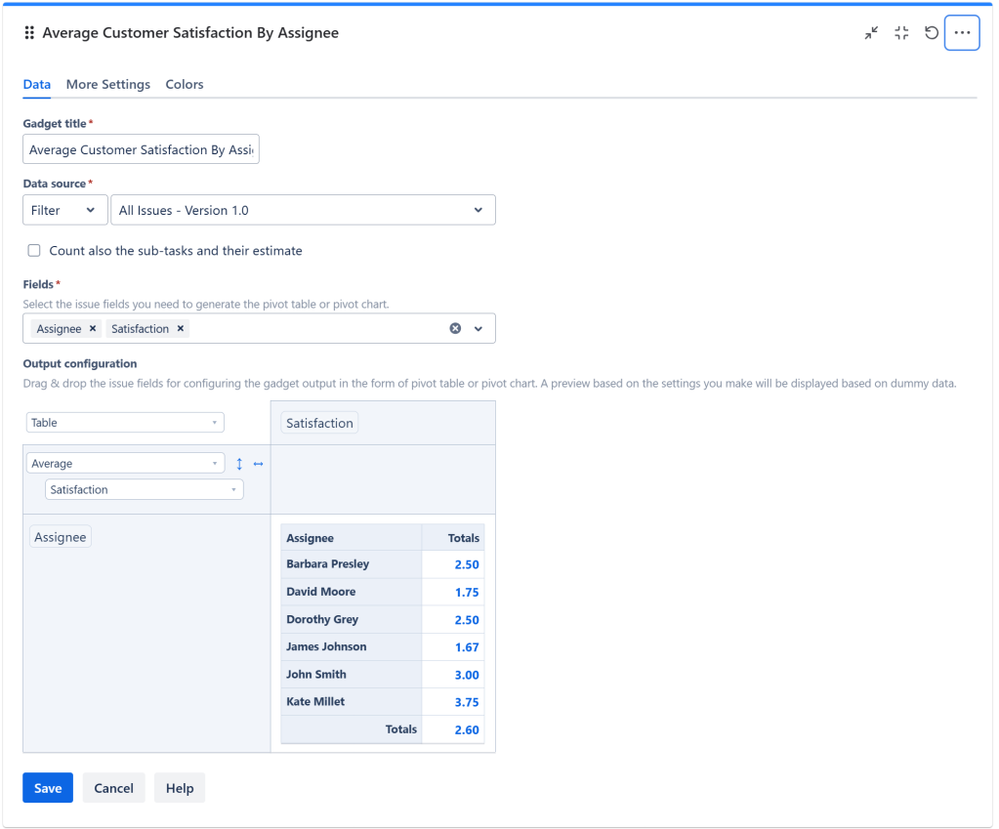Click the minimize gadget arrows icon
The height and width of the screenshot is (829, 999).
pos(871,32)
